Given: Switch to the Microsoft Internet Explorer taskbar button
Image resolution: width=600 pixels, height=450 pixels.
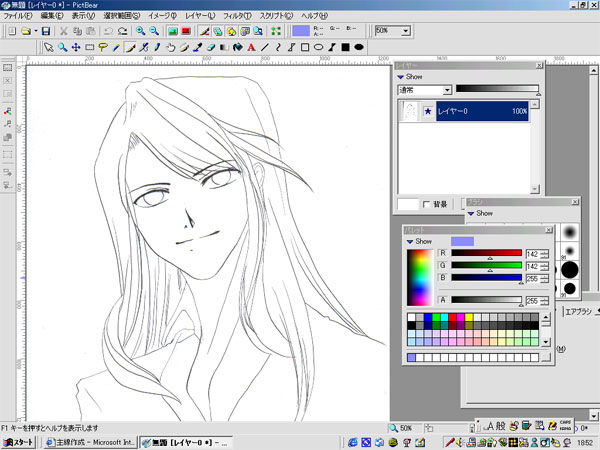Looking at the screenshot, I should click(x=92, y=441).
